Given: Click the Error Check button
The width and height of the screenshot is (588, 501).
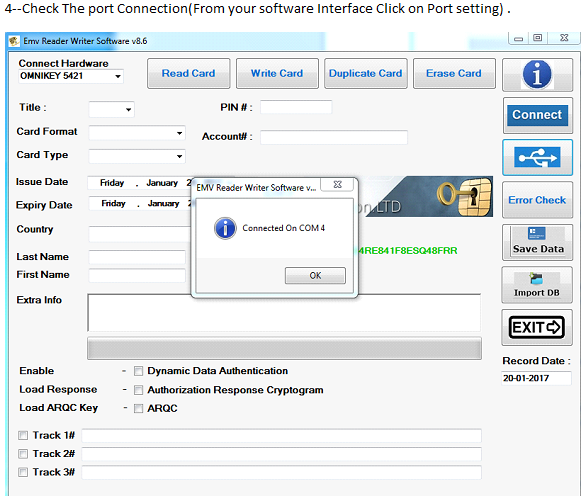Looking at the screenshot, I should 537,200.
